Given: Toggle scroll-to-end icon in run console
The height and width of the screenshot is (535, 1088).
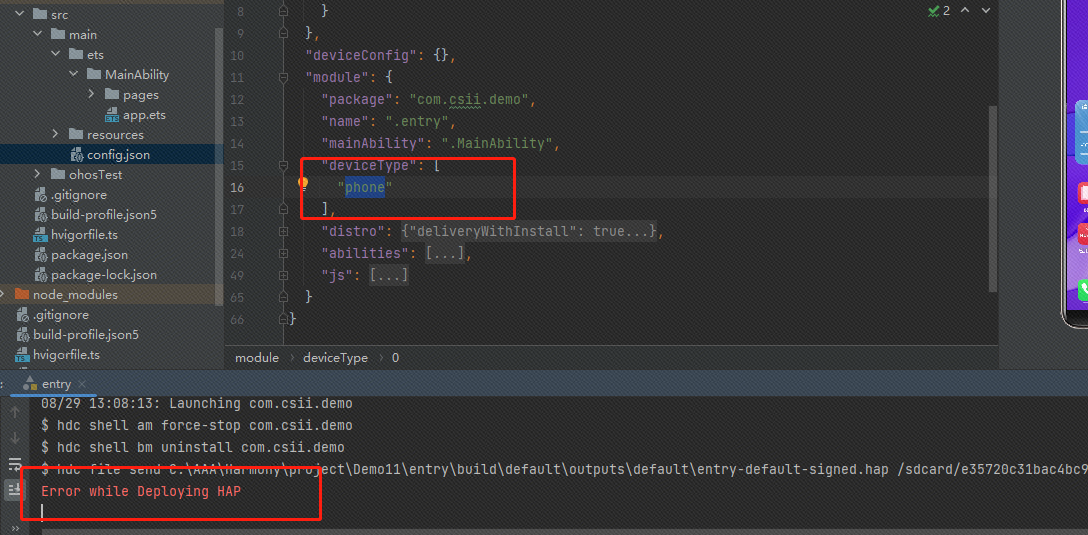Looking at the screenshot, I should coord(15,489).
